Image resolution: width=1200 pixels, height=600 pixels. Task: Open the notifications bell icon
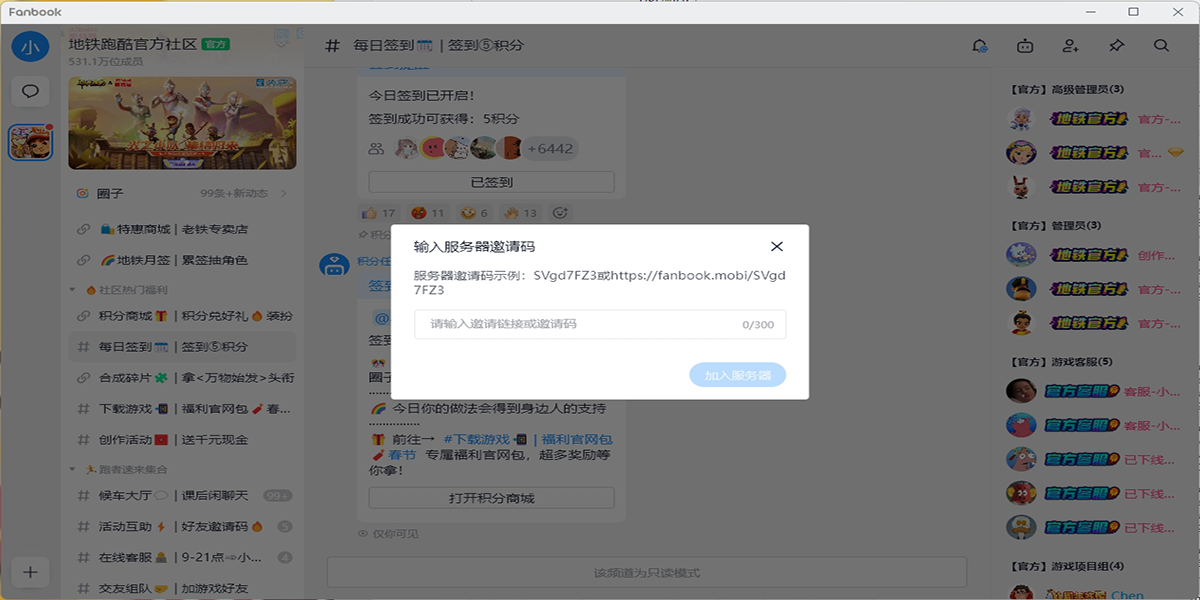pos(981,45)
